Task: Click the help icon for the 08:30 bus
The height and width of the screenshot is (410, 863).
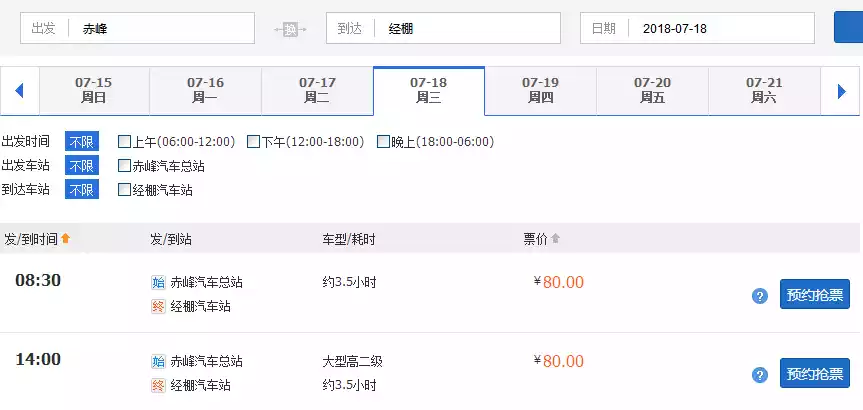Action: [x=760, y=296]
